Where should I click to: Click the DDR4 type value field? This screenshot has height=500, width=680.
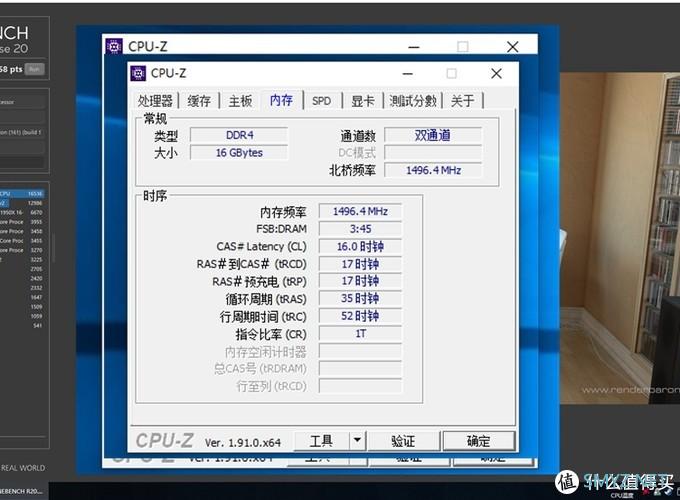click(x=239, y=135)
